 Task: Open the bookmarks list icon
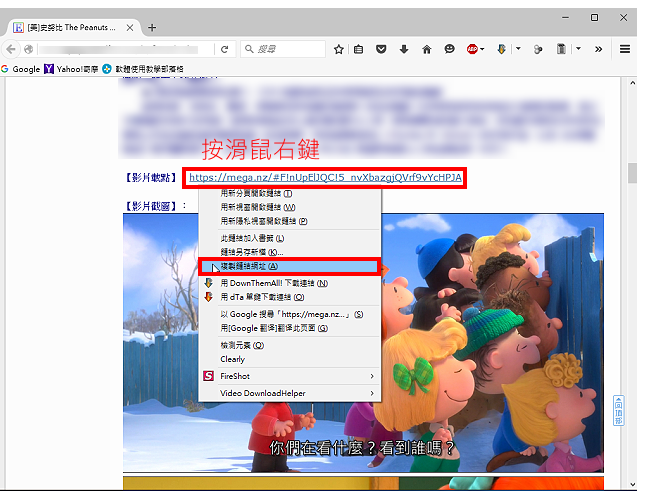(x=359, y=49)
